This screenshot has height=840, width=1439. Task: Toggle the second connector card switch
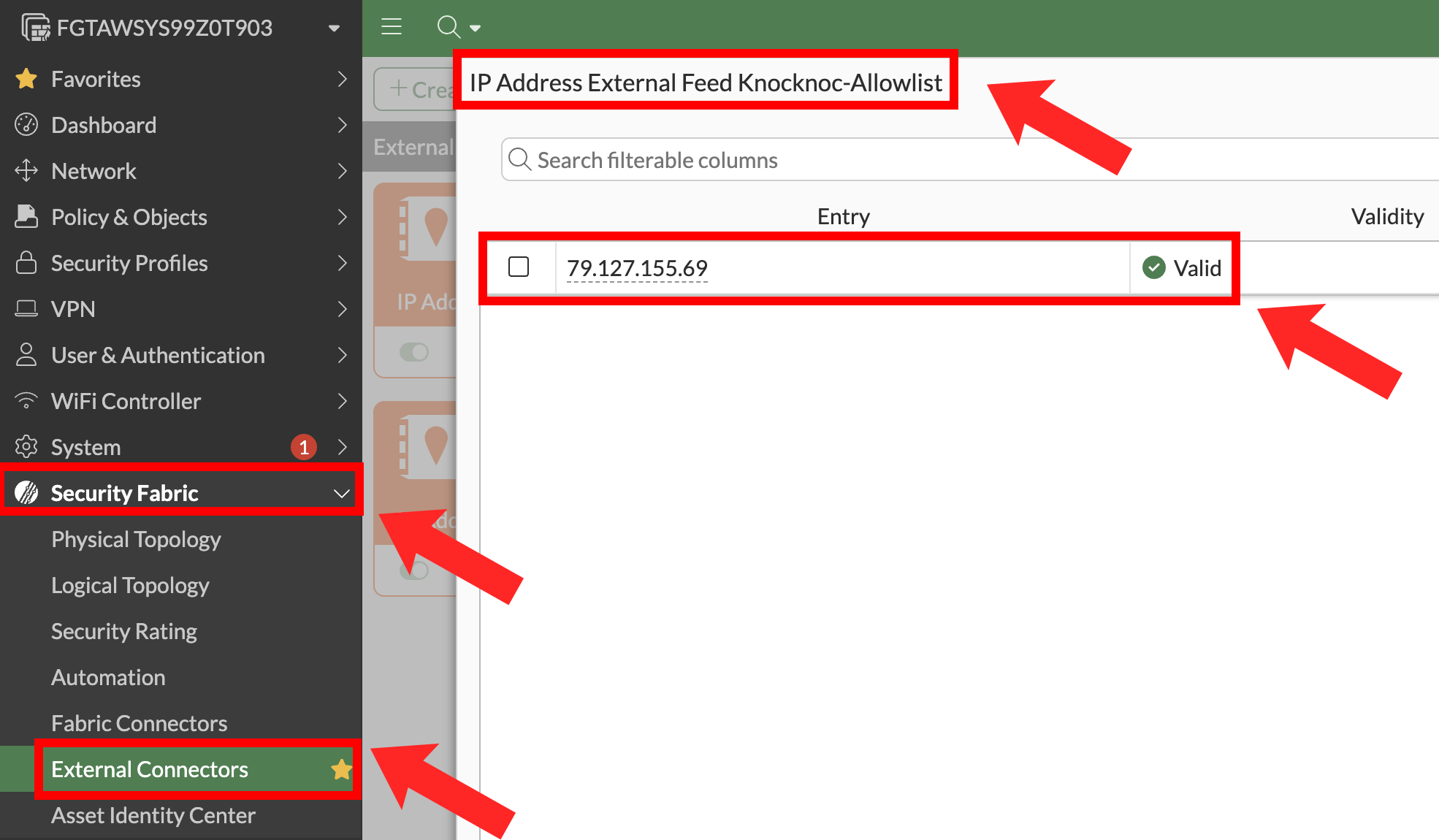pyautogui.click(x=414, y=571)
